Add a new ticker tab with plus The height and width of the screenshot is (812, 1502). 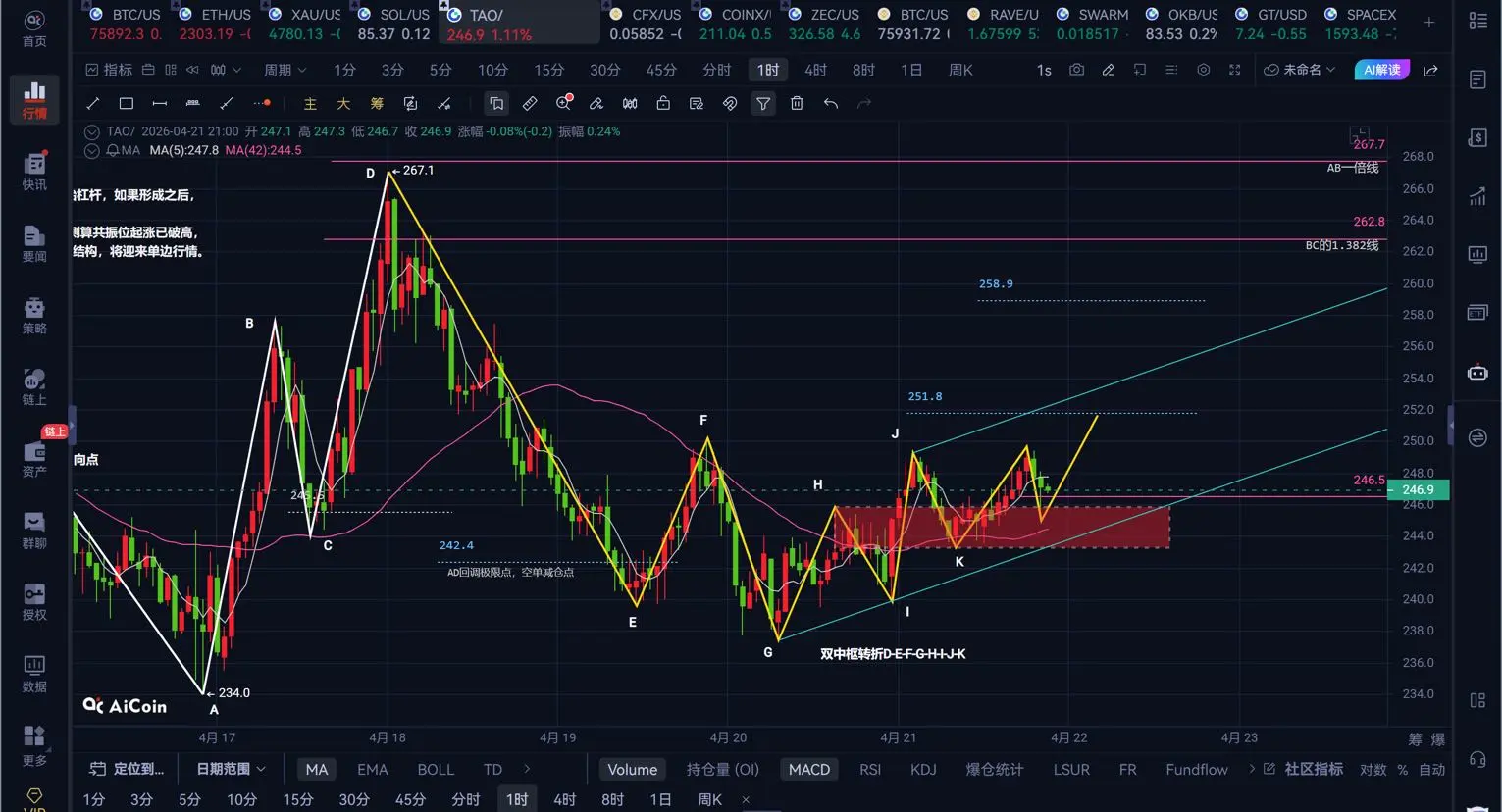point(1429,22)
